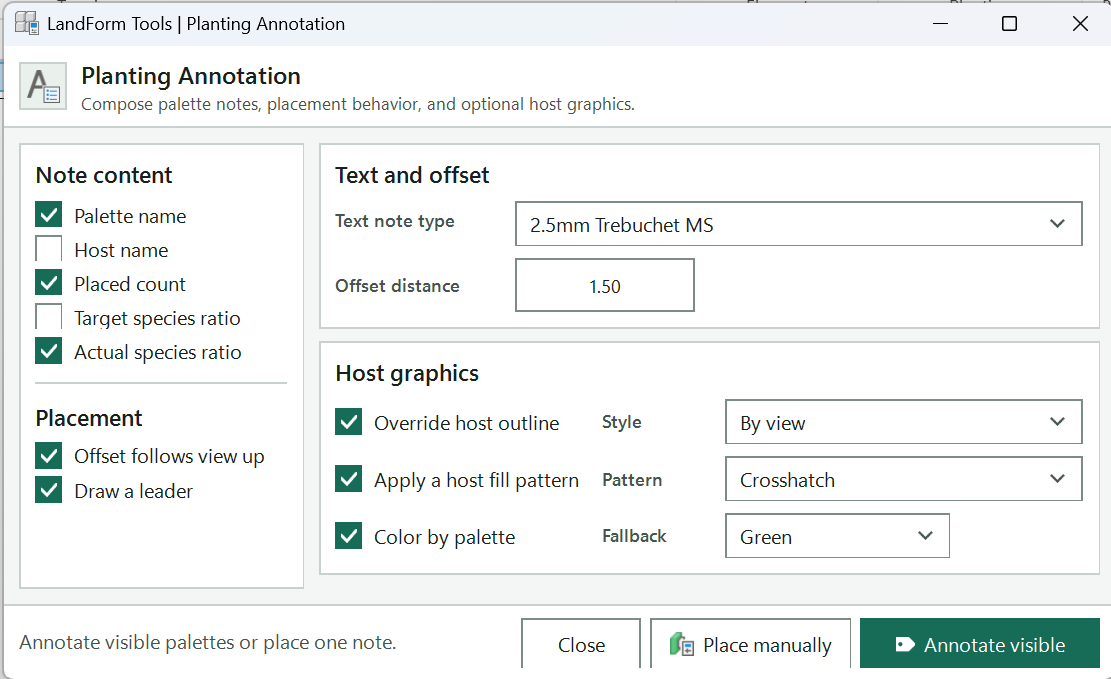Image resolution: width=1111 pixels, height=679 pixels.
Task: Click the 'Text note type' label
Action: [395, 221]
